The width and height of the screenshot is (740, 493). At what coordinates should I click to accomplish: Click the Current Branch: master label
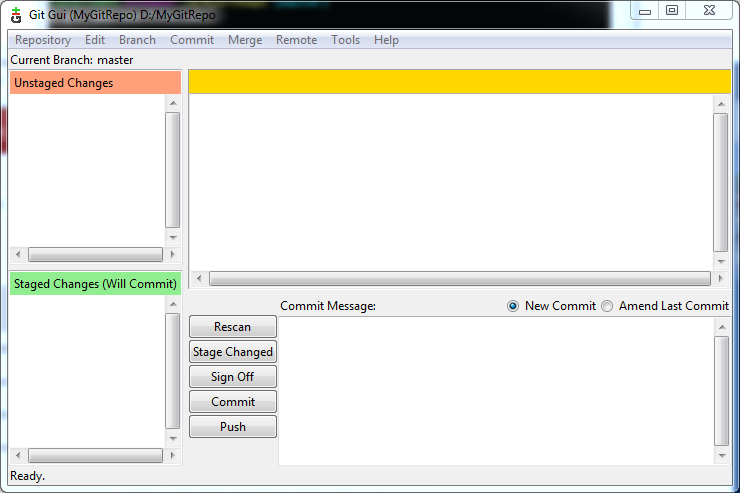pos(72,60)
